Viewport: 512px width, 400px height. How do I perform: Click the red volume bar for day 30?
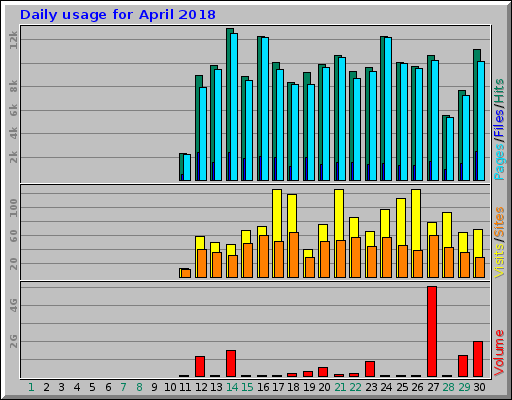pyautogui.click(x=478, y=359)
